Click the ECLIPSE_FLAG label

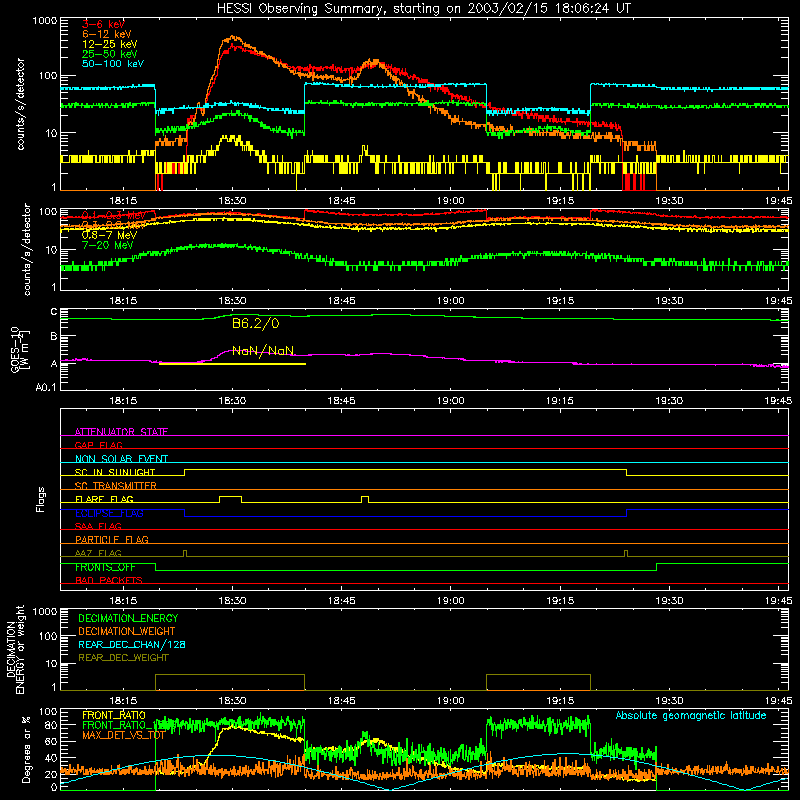pyautogui.click(x=109, y=513)
